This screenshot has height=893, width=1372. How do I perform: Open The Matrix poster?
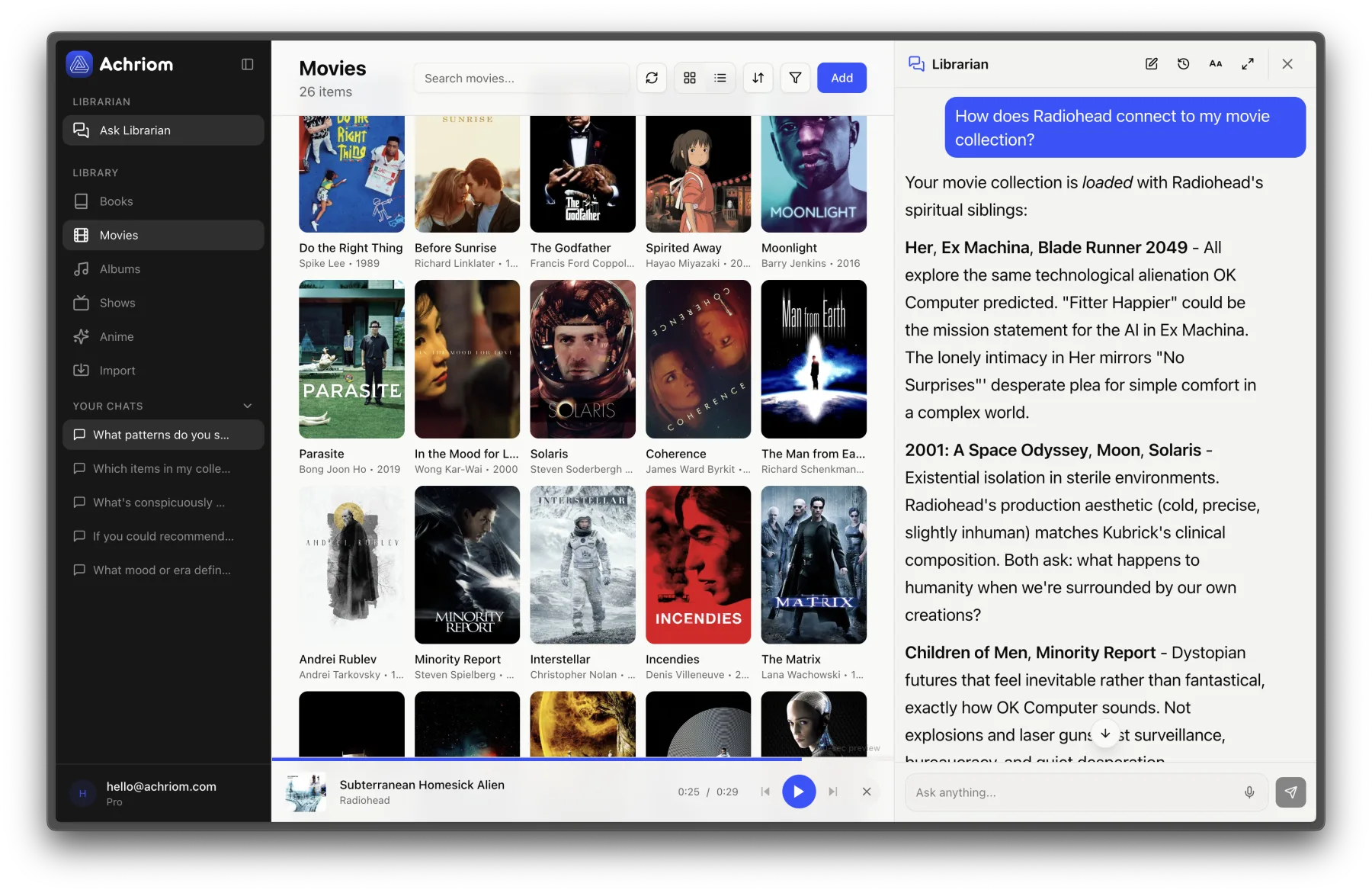(x=814, y=565)
